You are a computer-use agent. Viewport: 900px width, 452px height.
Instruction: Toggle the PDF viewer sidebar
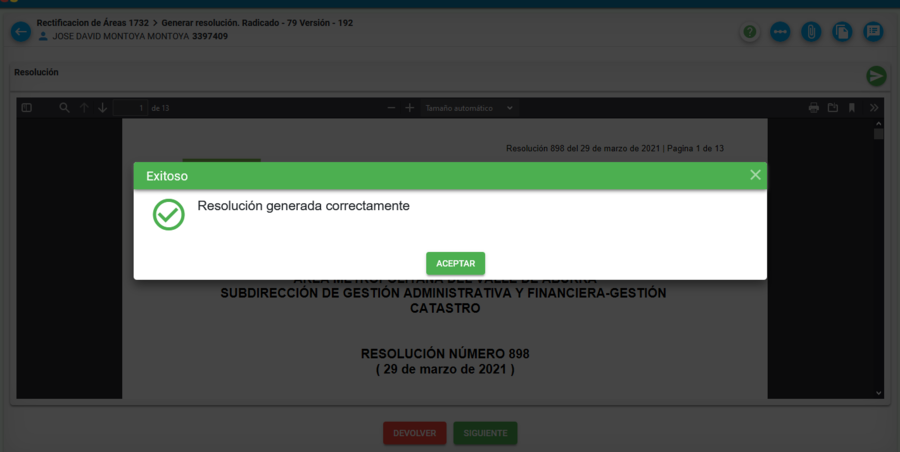(27, 108)
